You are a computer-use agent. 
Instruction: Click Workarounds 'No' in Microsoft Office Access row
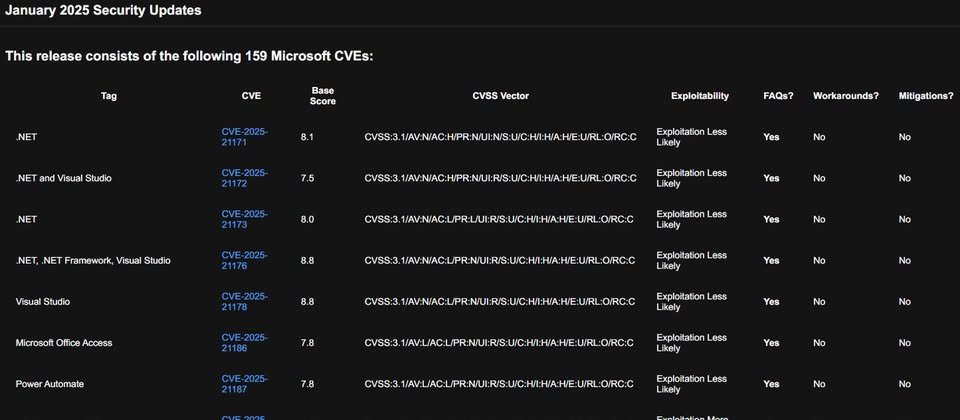click(819, 343)
